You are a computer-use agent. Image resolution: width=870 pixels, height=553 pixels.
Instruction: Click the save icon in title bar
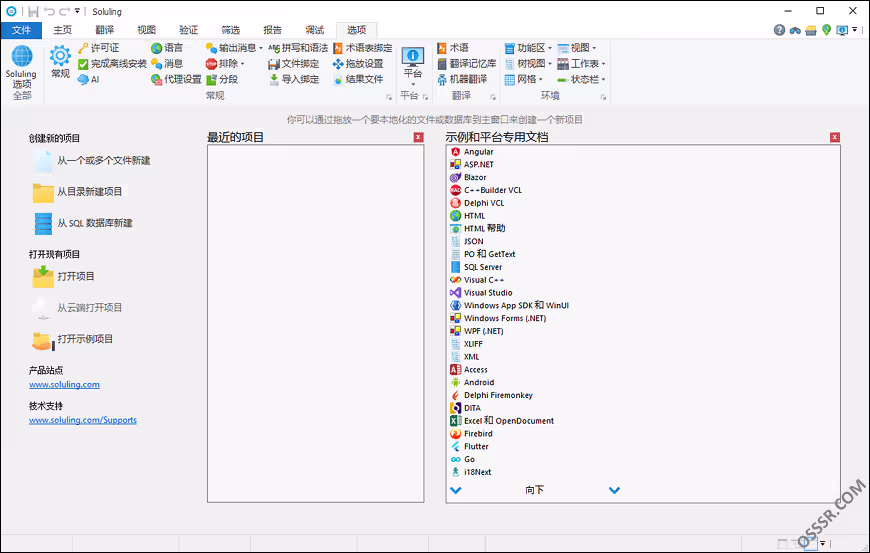[x=33, y=11]
